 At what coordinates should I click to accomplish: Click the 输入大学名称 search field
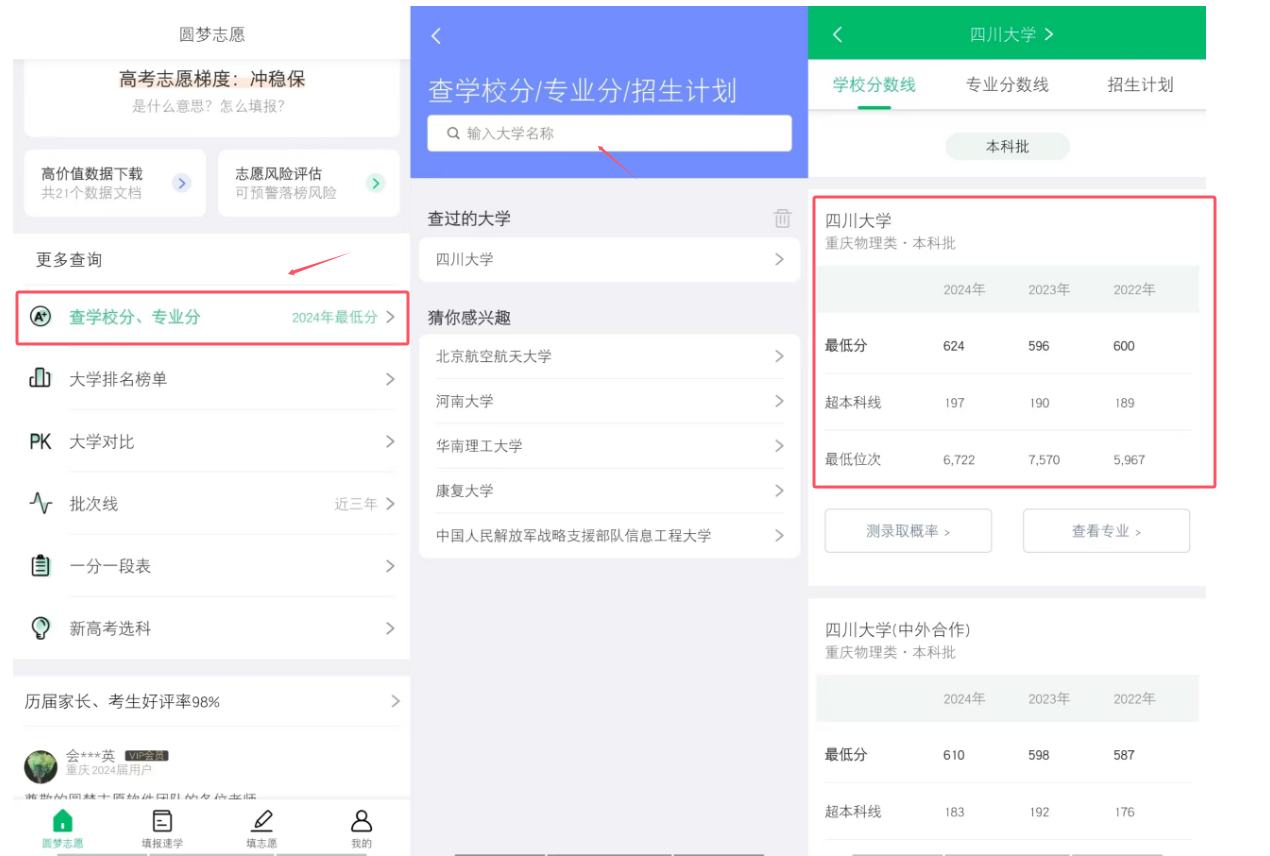609,133
